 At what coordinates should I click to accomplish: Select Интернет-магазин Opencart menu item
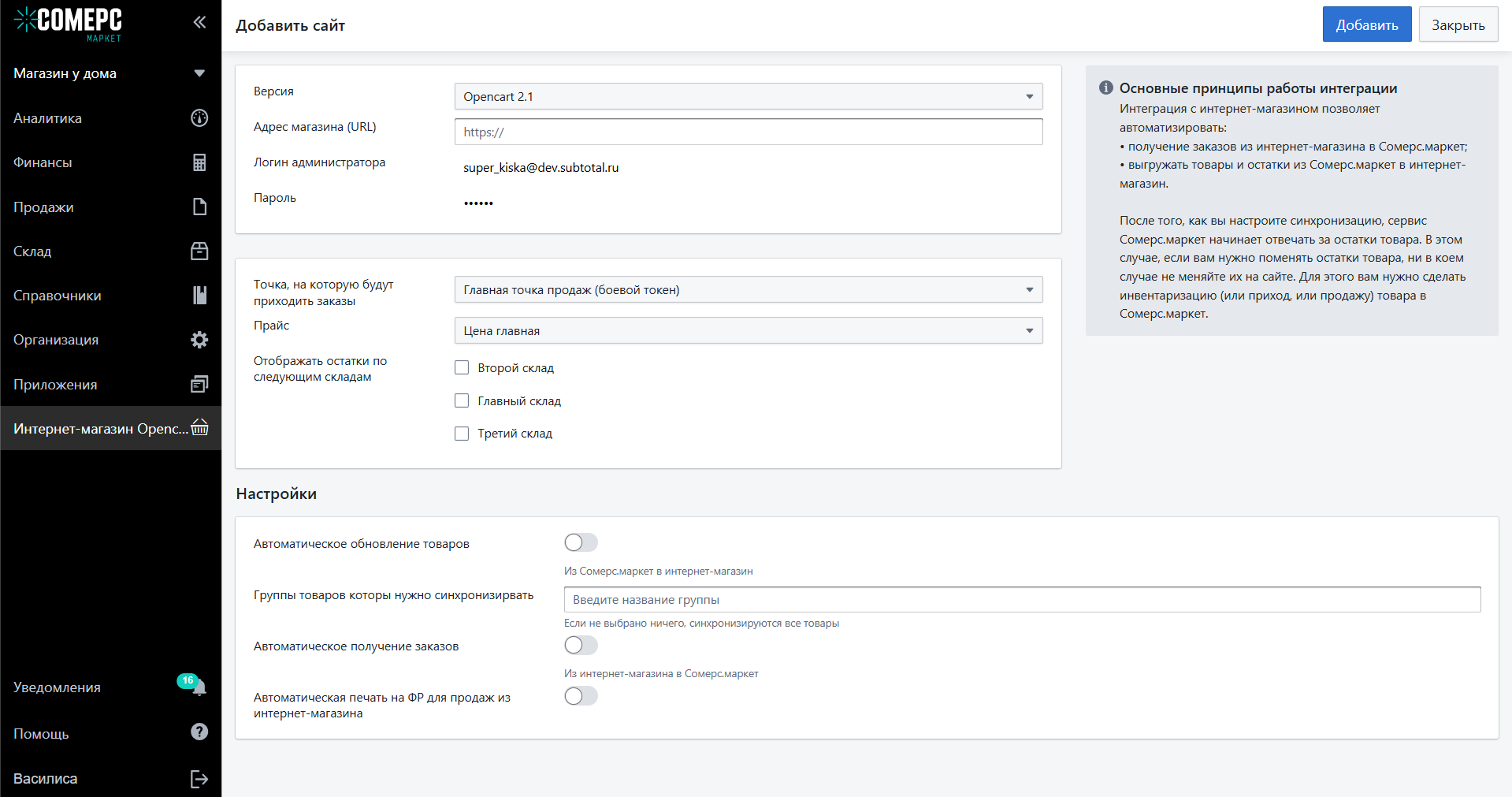click(110, 428)
